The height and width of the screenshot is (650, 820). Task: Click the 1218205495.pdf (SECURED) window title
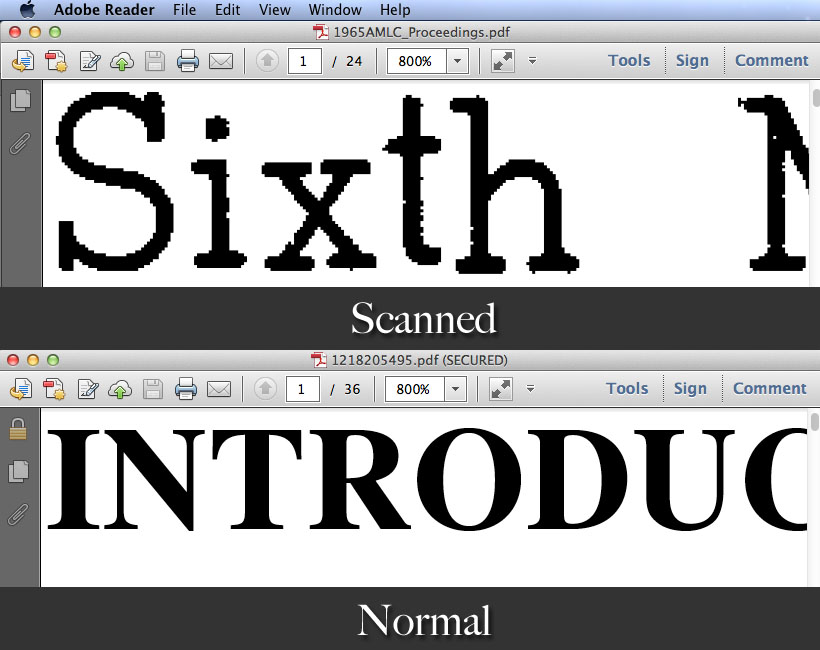[x=419, y=360]
